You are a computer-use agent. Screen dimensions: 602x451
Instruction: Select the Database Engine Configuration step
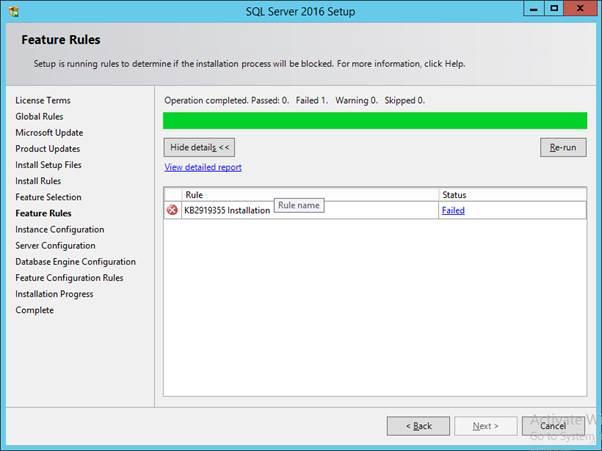coord(76,262)
